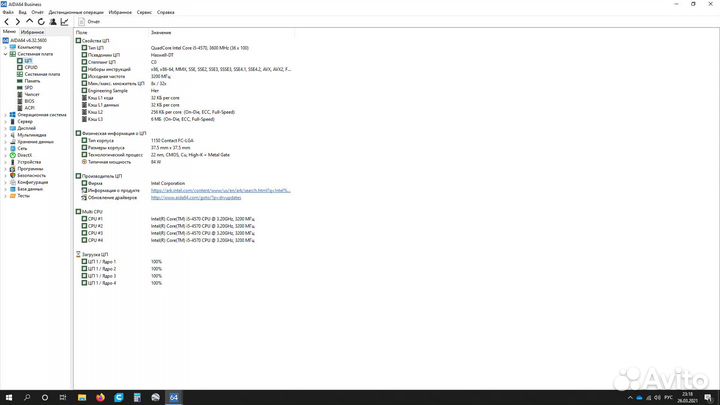Switch to the Избранное tab
Image resolution: width=720 pixels, height=405 pixels.
pos(33,32)
